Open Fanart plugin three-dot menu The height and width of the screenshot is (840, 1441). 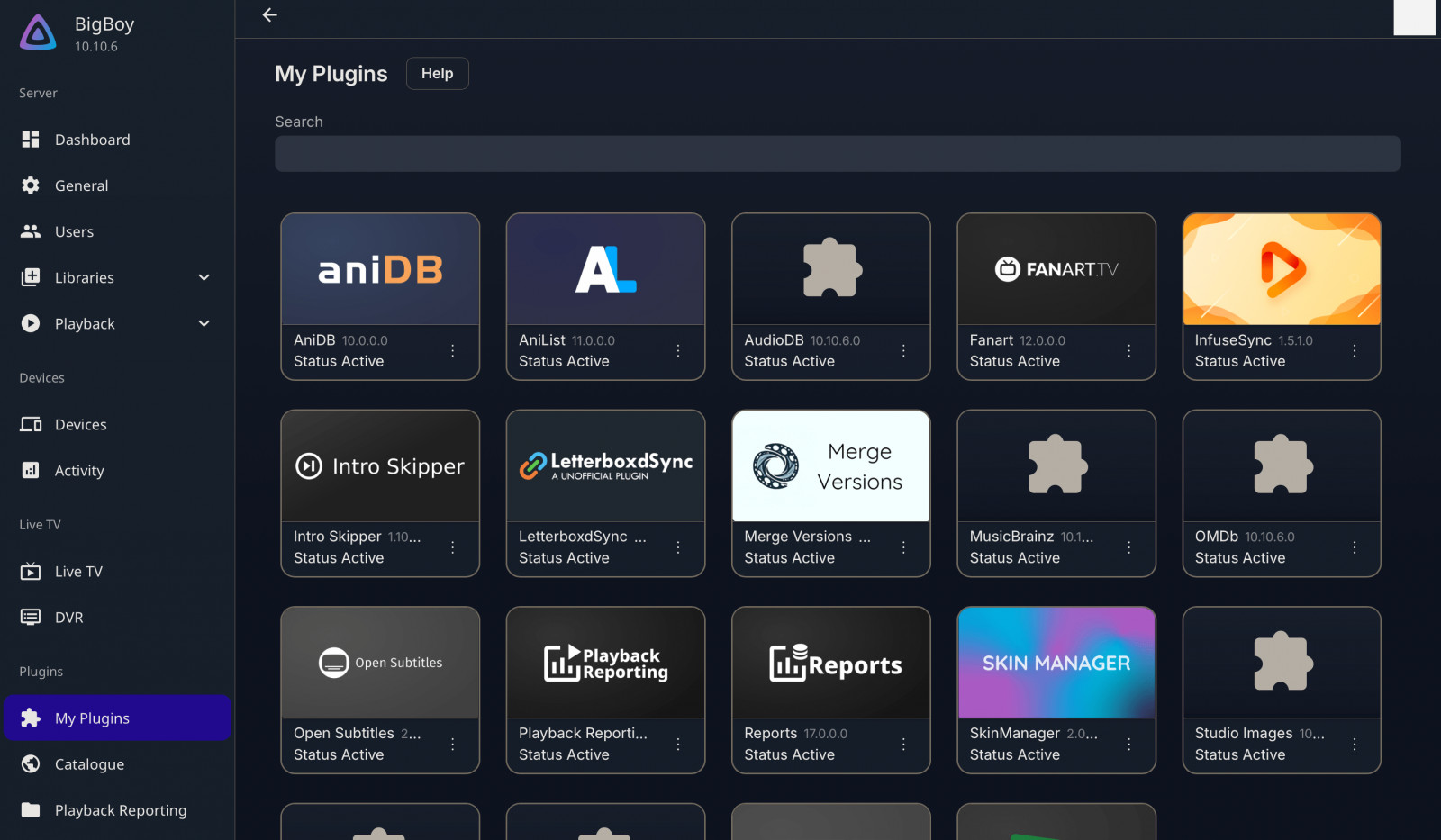[x=1128, y=351]
